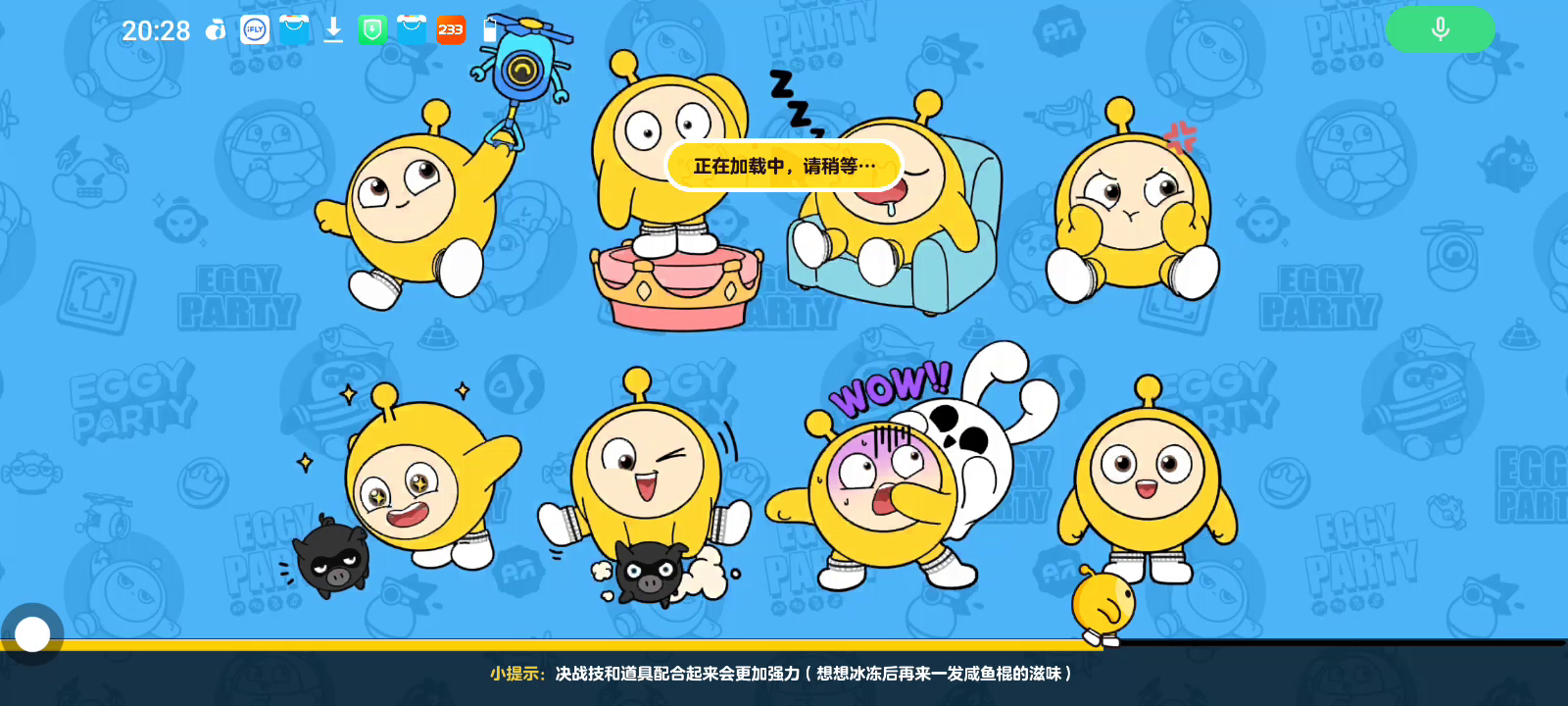This screenshot has width=1568, height=706.
Task: Tap the battery indicator icon
Action: [490, 30]
